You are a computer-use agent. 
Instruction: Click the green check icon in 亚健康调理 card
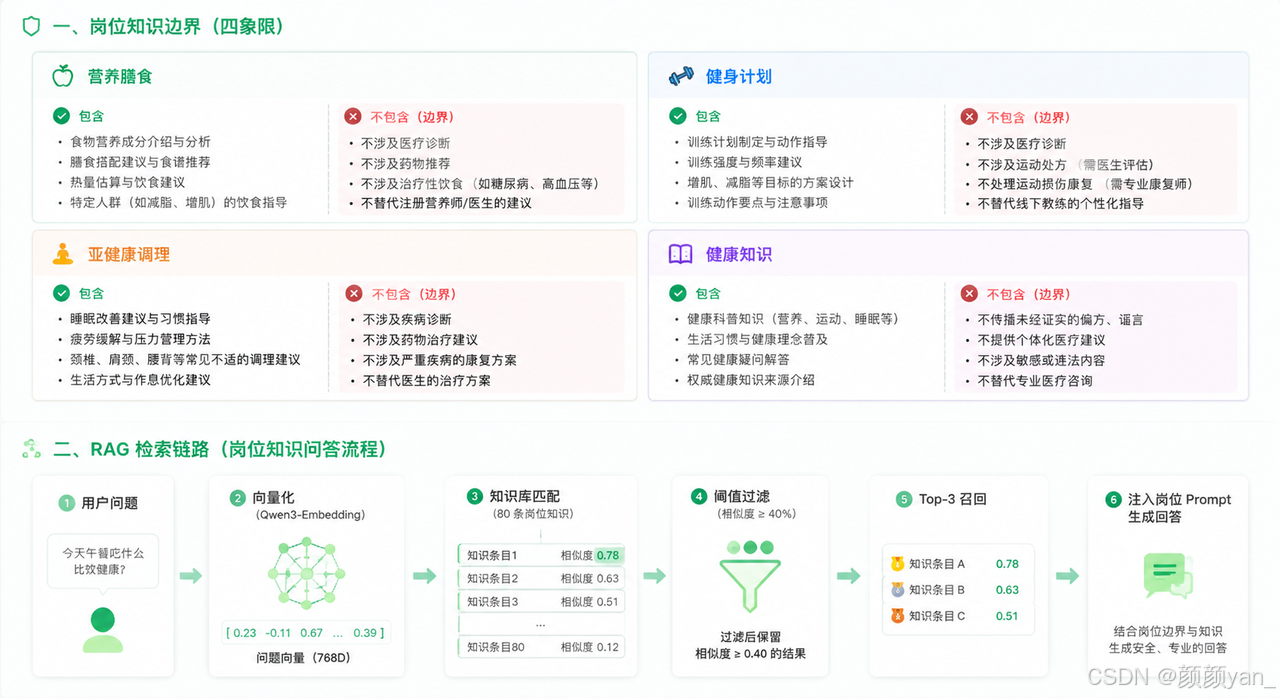pos(61,293)
